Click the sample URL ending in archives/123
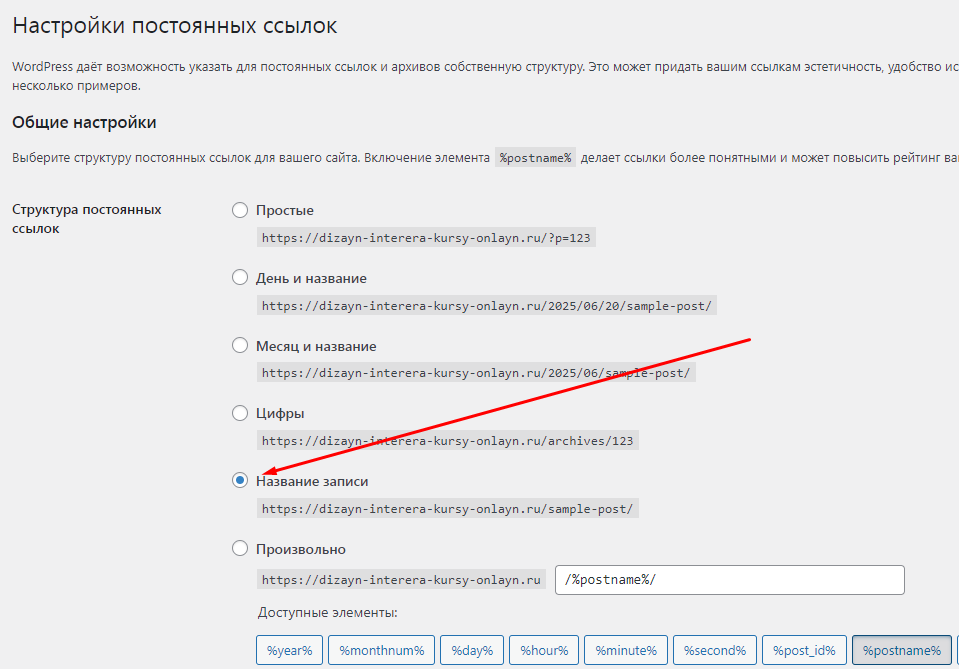The height and width of the screenshot is (669, 959). coord(448,441)
